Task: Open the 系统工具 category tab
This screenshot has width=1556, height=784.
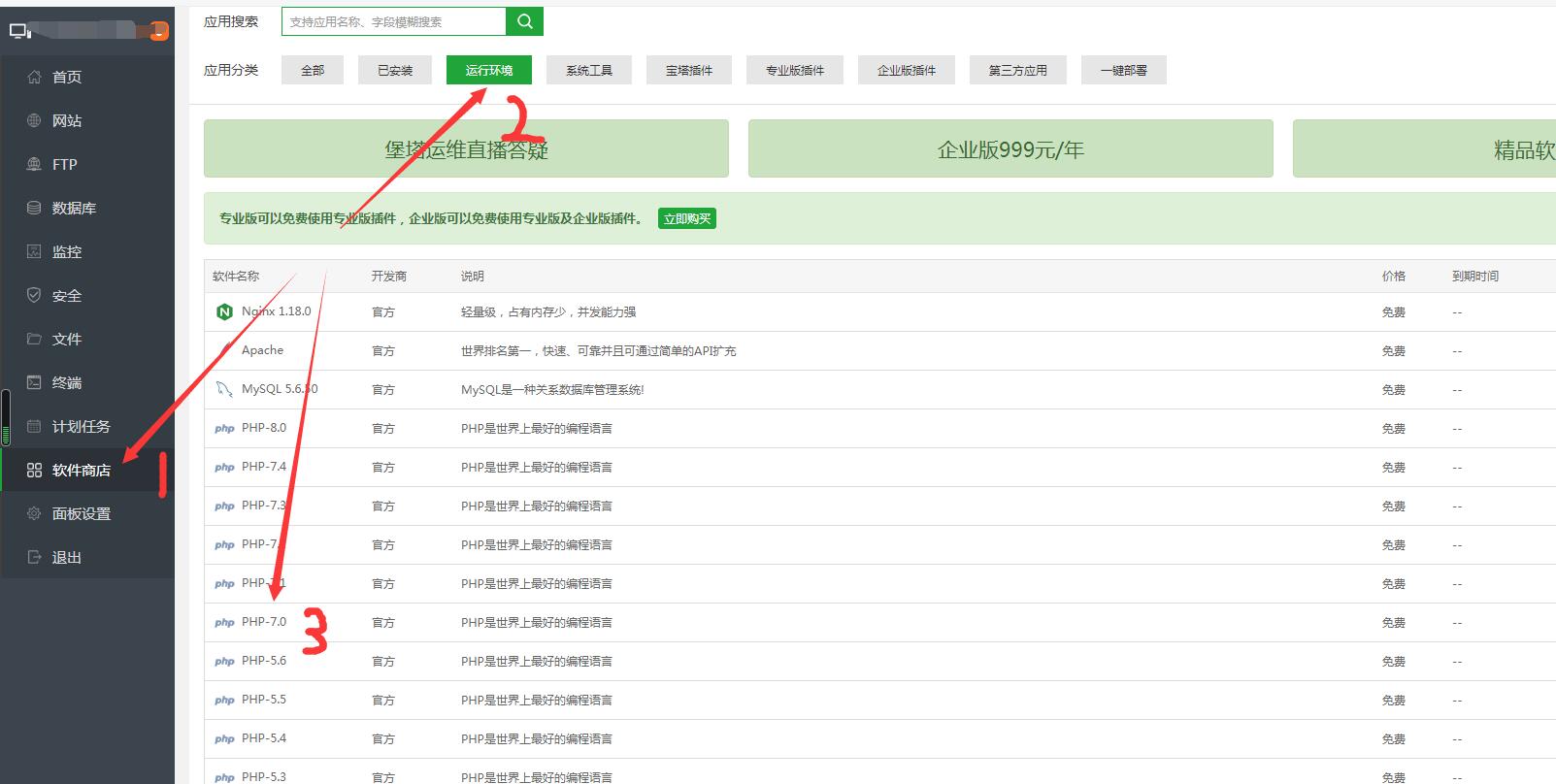Action: (589, 70)
